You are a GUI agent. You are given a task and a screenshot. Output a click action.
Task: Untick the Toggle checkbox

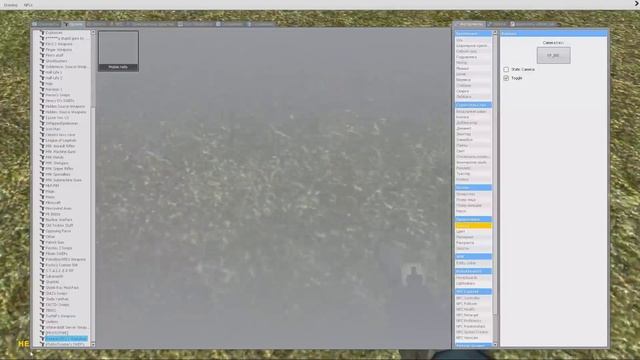pos(506,78)
